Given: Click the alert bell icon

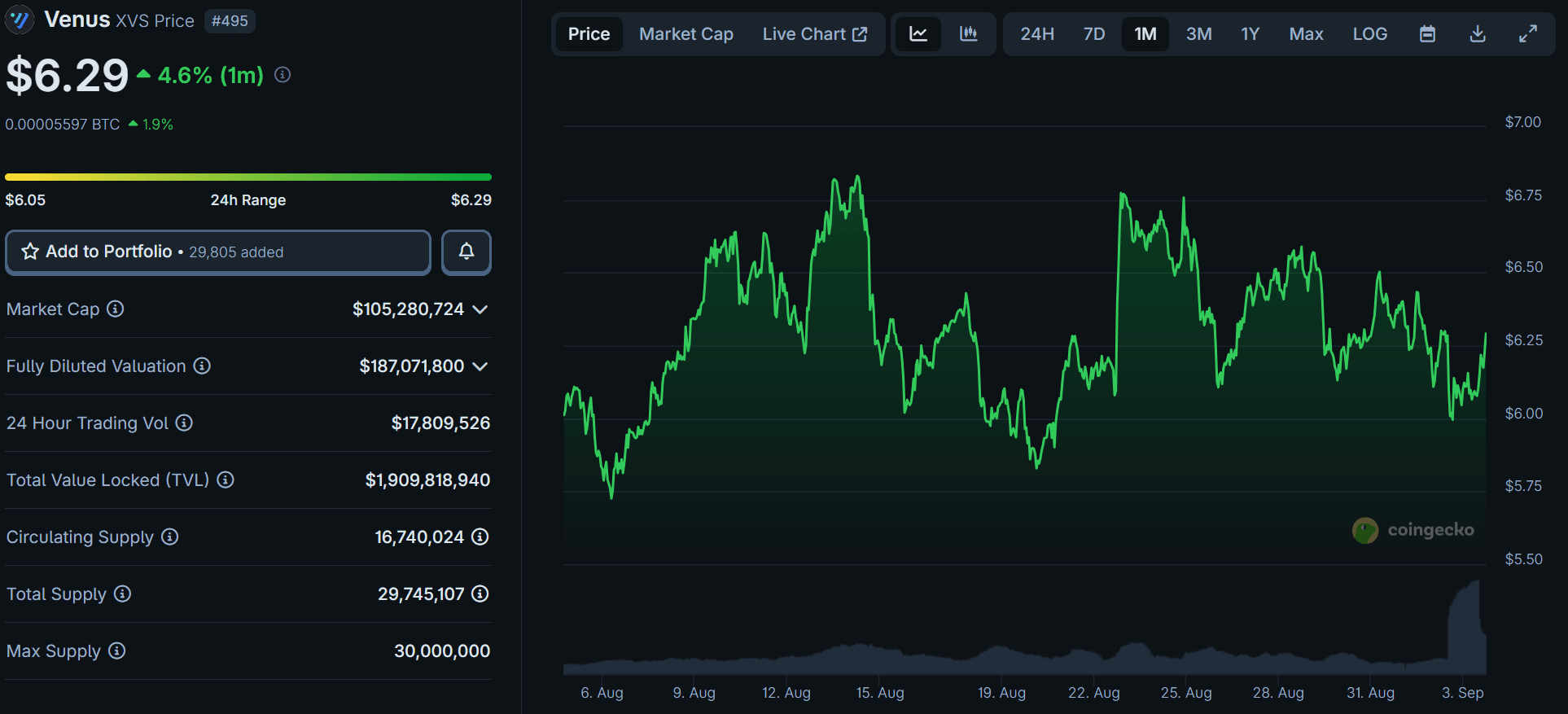Looking at the screenshot, I should [x=466, y=252].
